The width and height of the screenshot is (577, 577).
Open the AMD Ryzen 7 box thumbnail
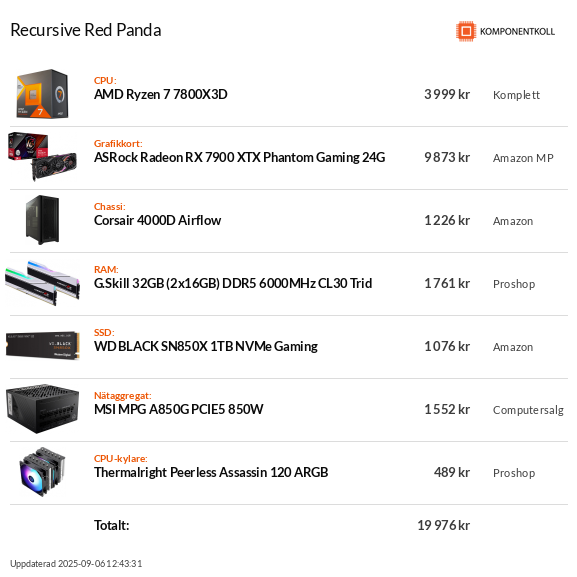42,94
